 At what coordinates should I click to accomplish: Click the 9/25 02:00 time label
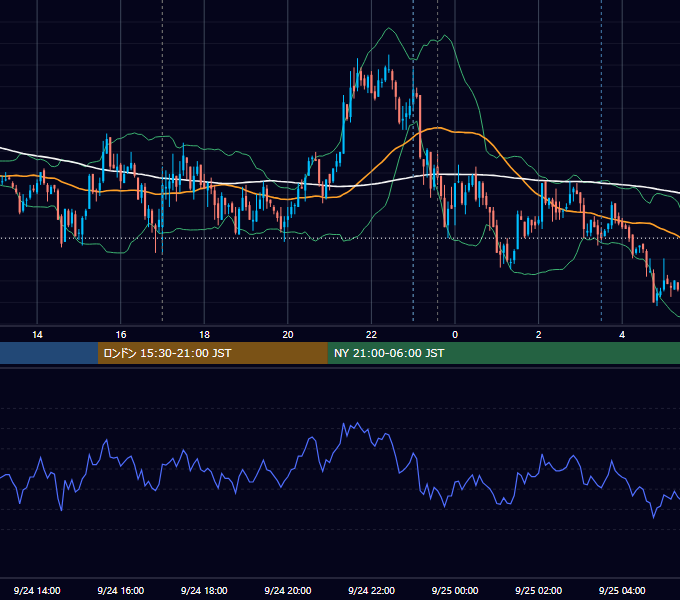538,590
